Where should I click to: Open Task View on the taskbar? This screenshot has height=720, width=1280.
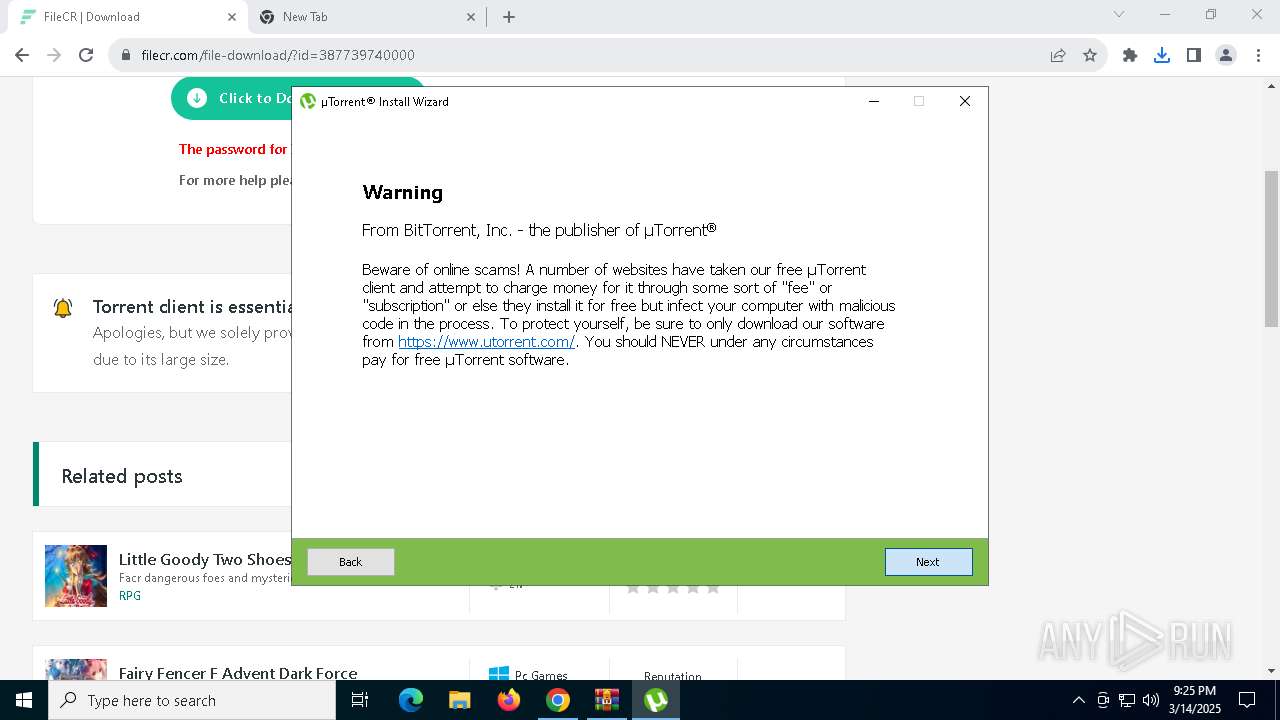click(x=360, y=700)
